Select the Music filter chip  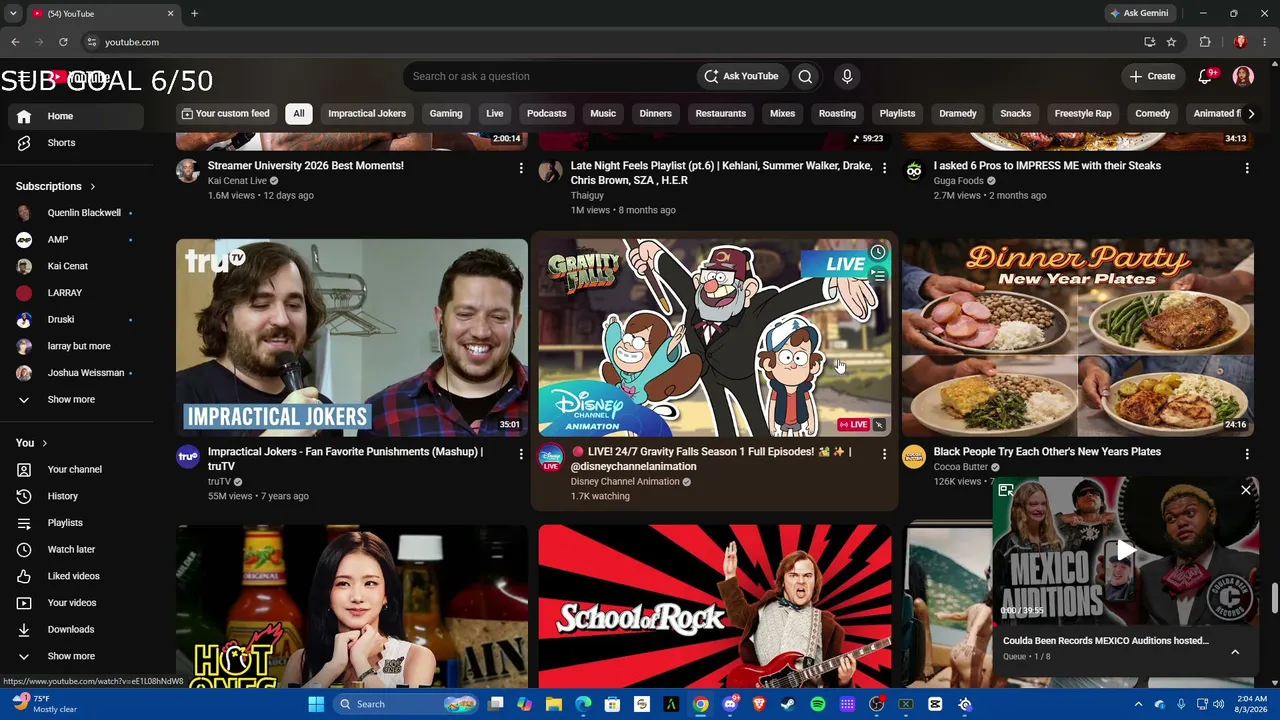point(603,113)
